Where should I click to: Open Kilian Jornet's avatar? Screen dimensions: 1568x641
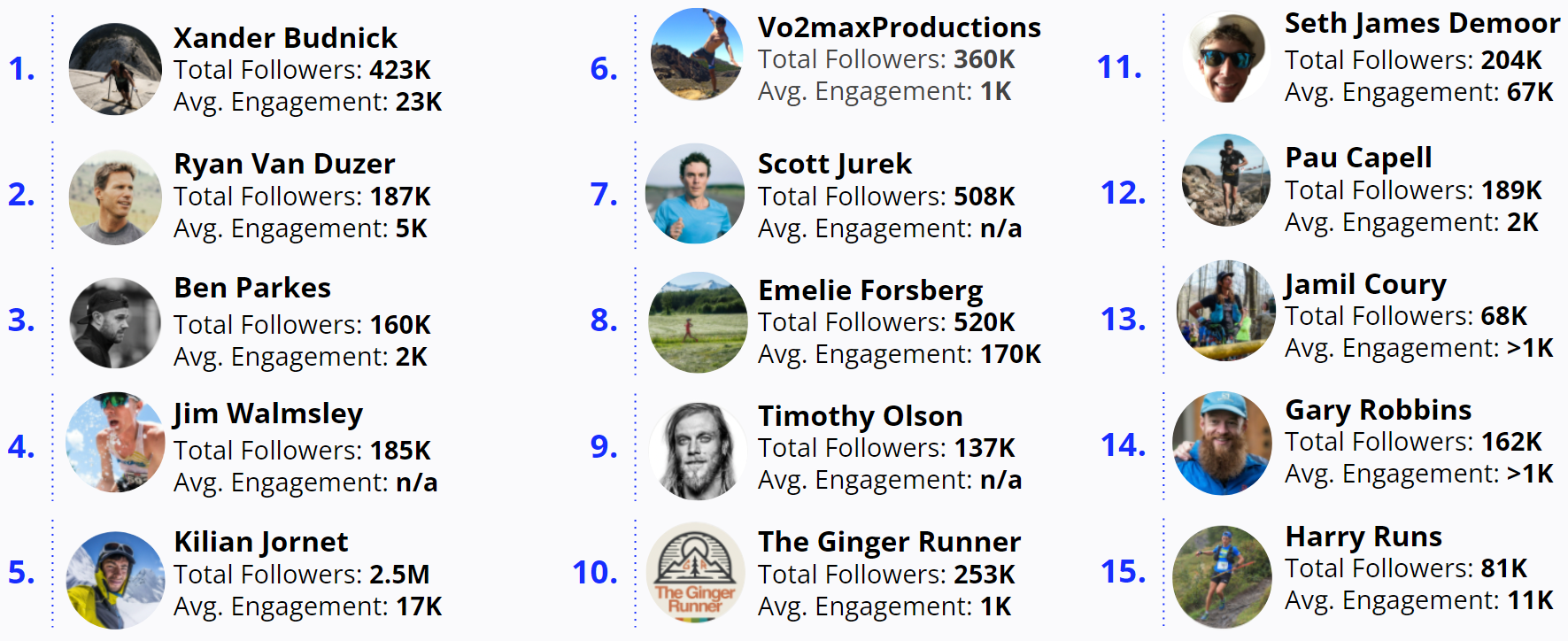pos(115,579)
